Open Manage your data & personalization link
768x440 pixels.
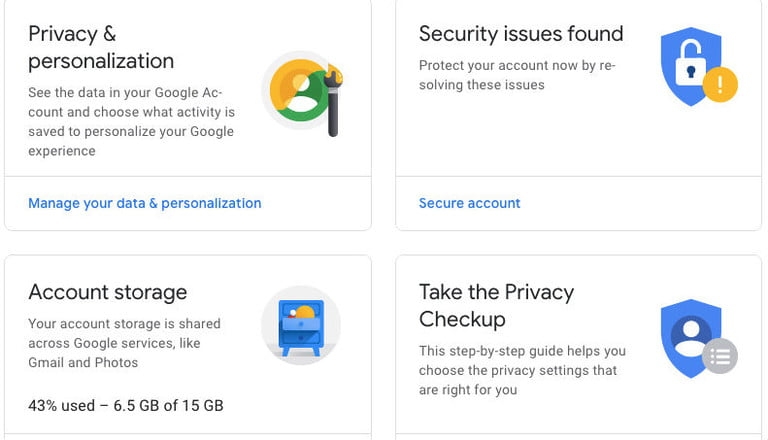pos(144,203)
